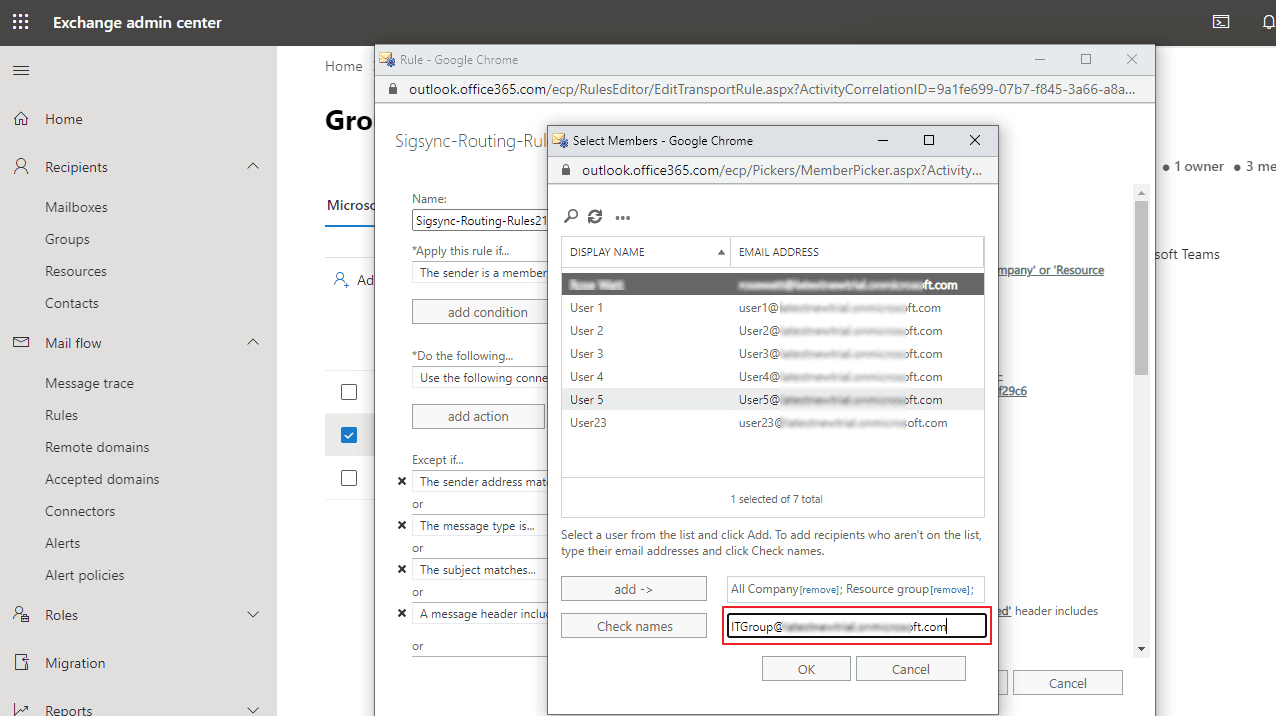Image resolution: width=1276 pixels, height=716 pixels.
Task: Open the more options ellipsis menu
Action: click(x=623, y=217)
